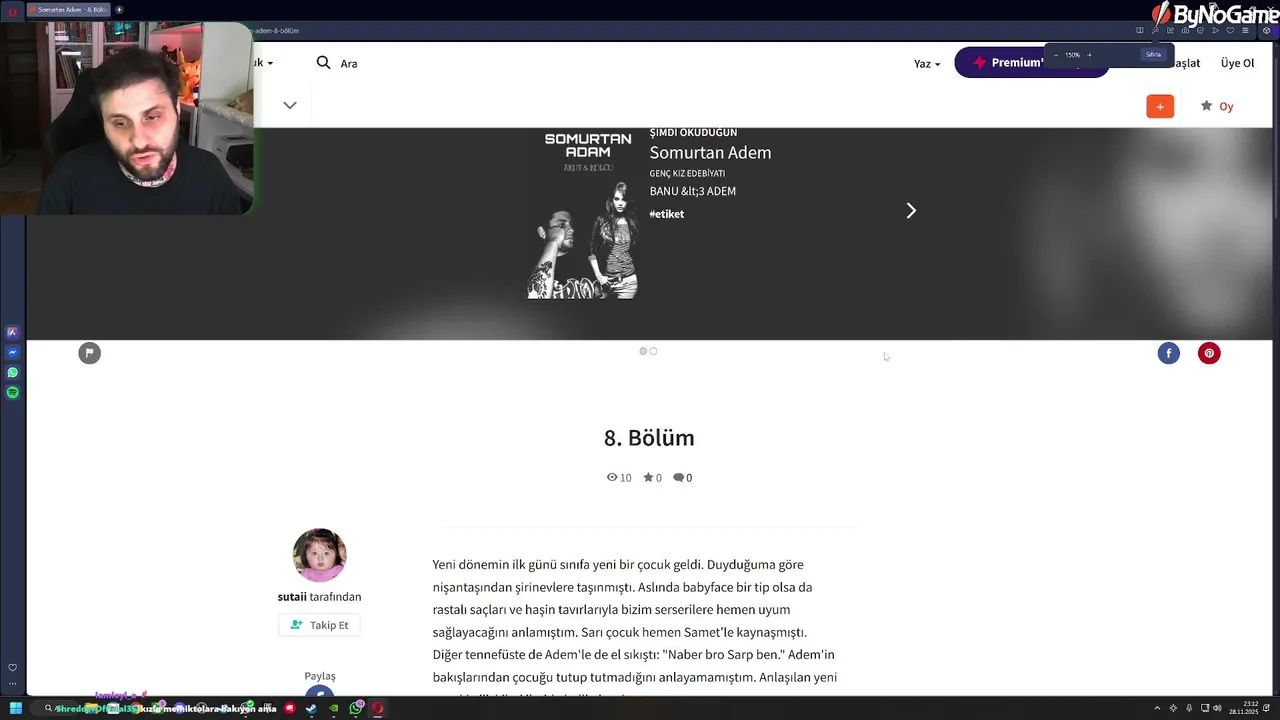Viewport: 1280px width, 720px height.
Task: Open WhatsApp from the taskbar
Action: pos(356,708)
